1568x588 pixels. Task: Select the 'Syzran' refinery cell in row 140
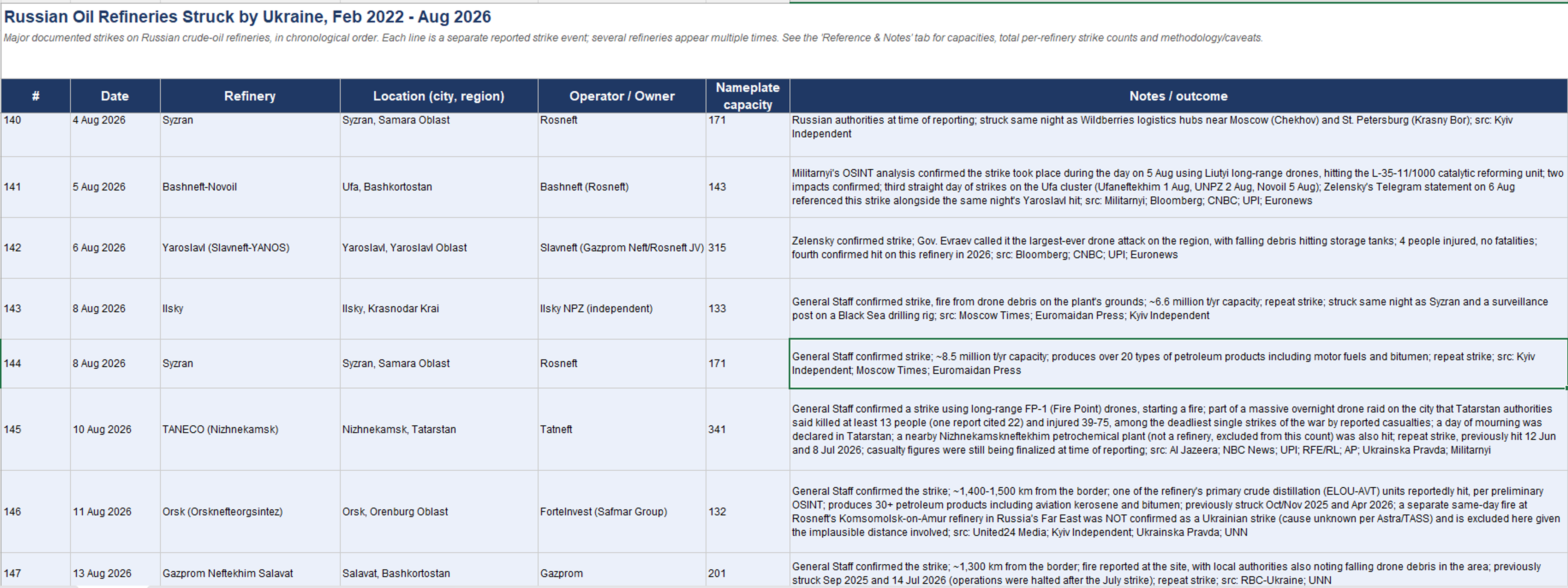point(249,135)
